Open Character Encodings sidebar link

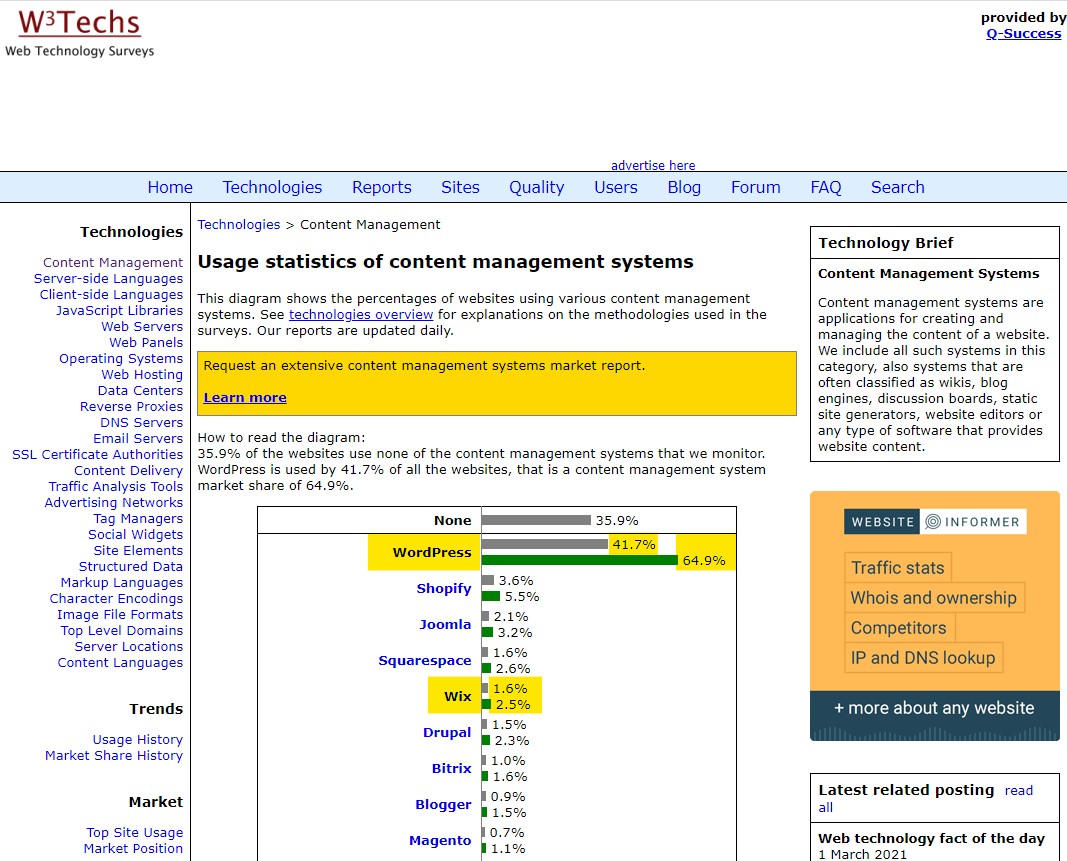pos(116,598)
